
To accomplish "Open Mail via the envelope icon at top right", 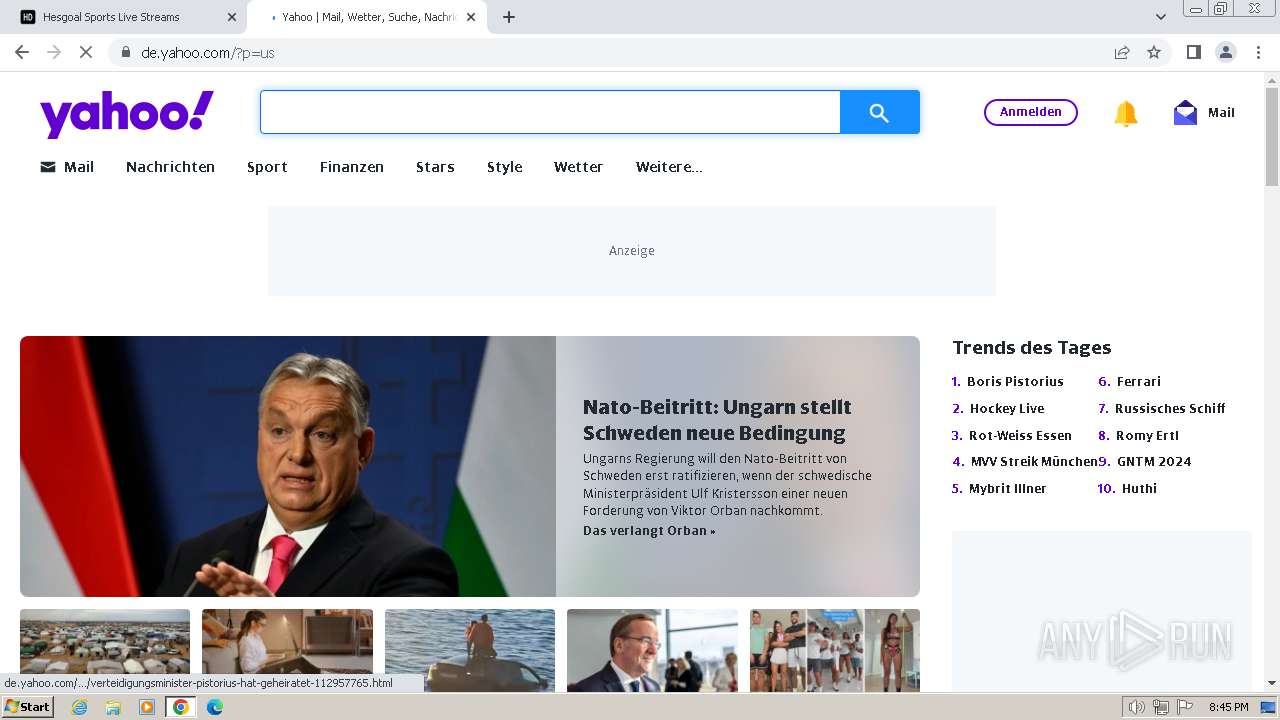I will click(1185, 113).
